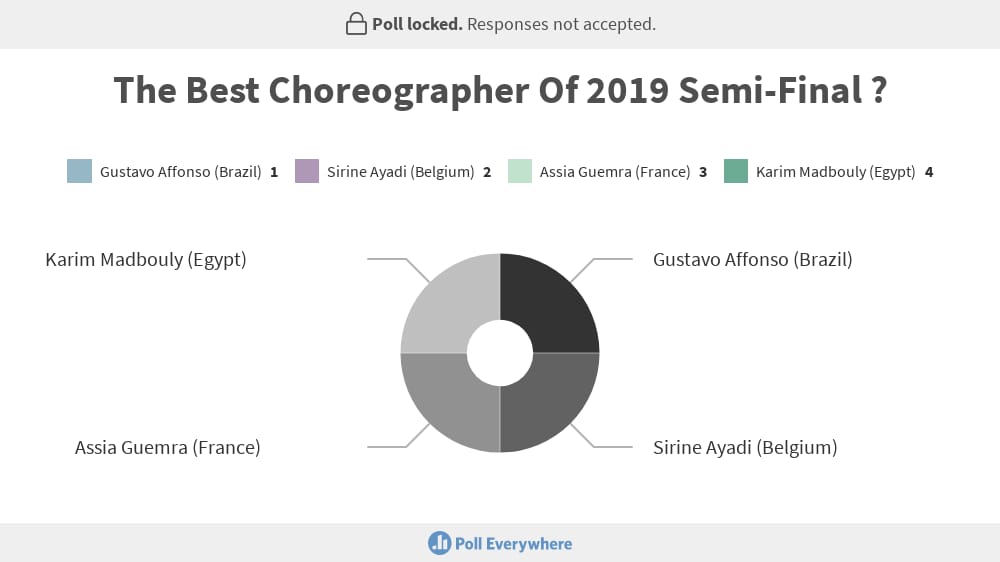Click the white center of the donut chart
The image size is (1000, 562).
pos(500,353)
